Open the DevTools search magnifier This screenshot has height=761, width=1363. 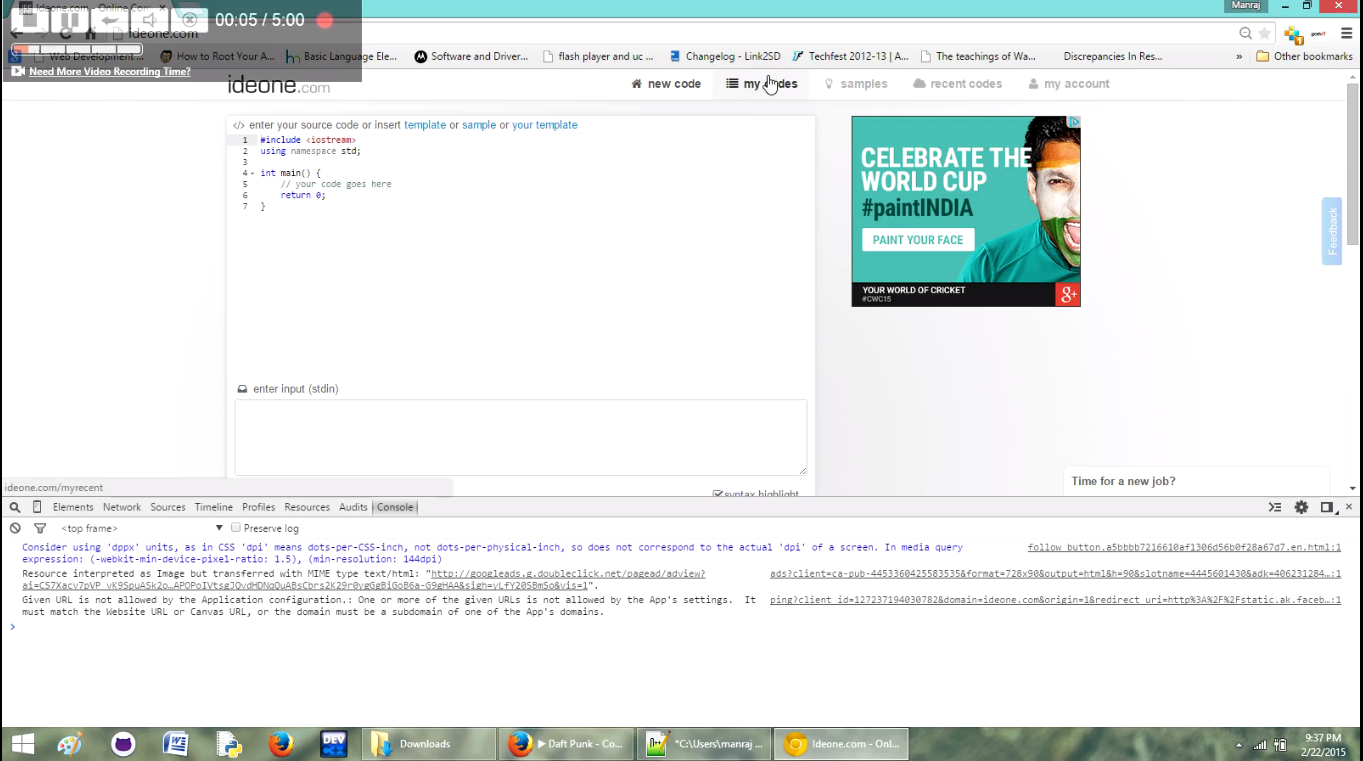[15, 508]
